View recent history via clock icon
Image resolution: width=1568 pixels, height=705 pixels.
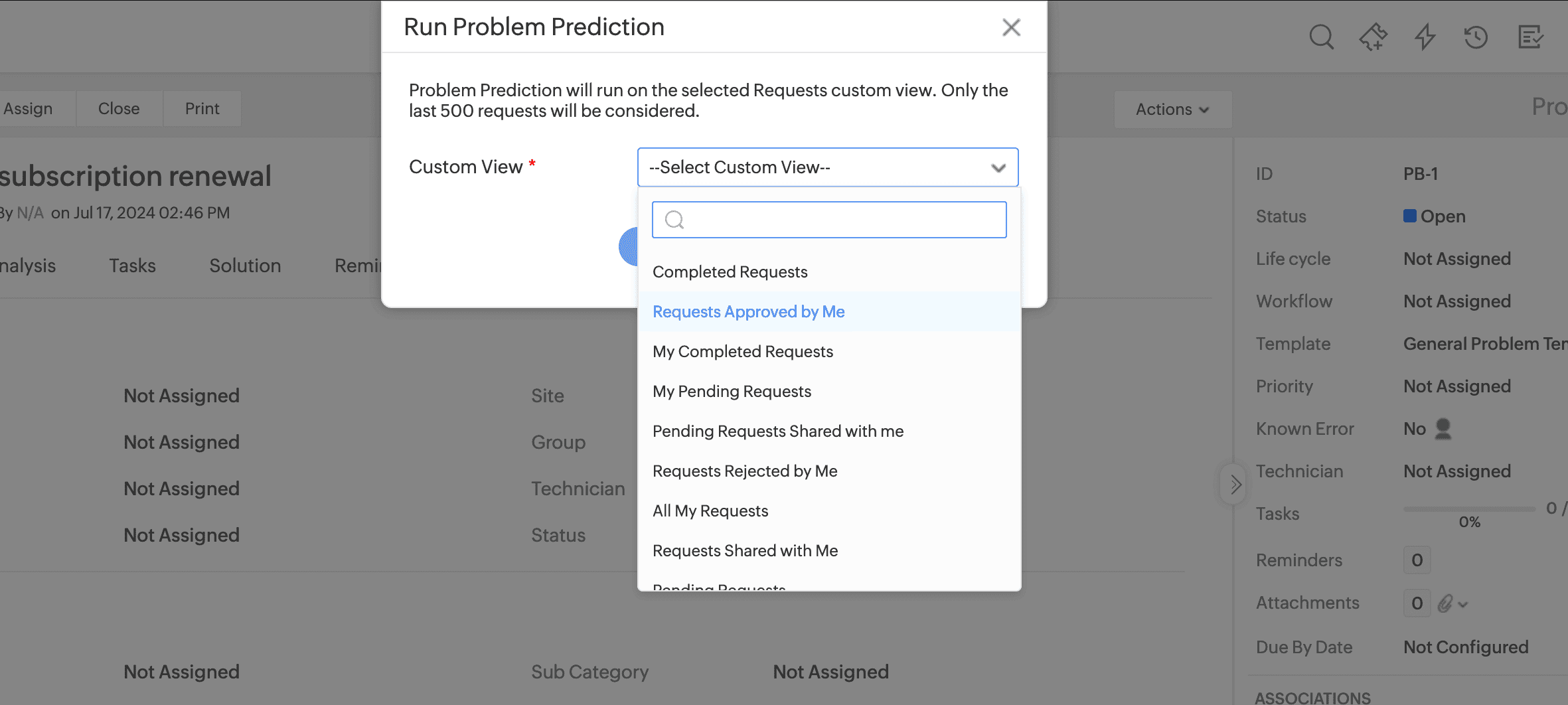coord(1476,38)
